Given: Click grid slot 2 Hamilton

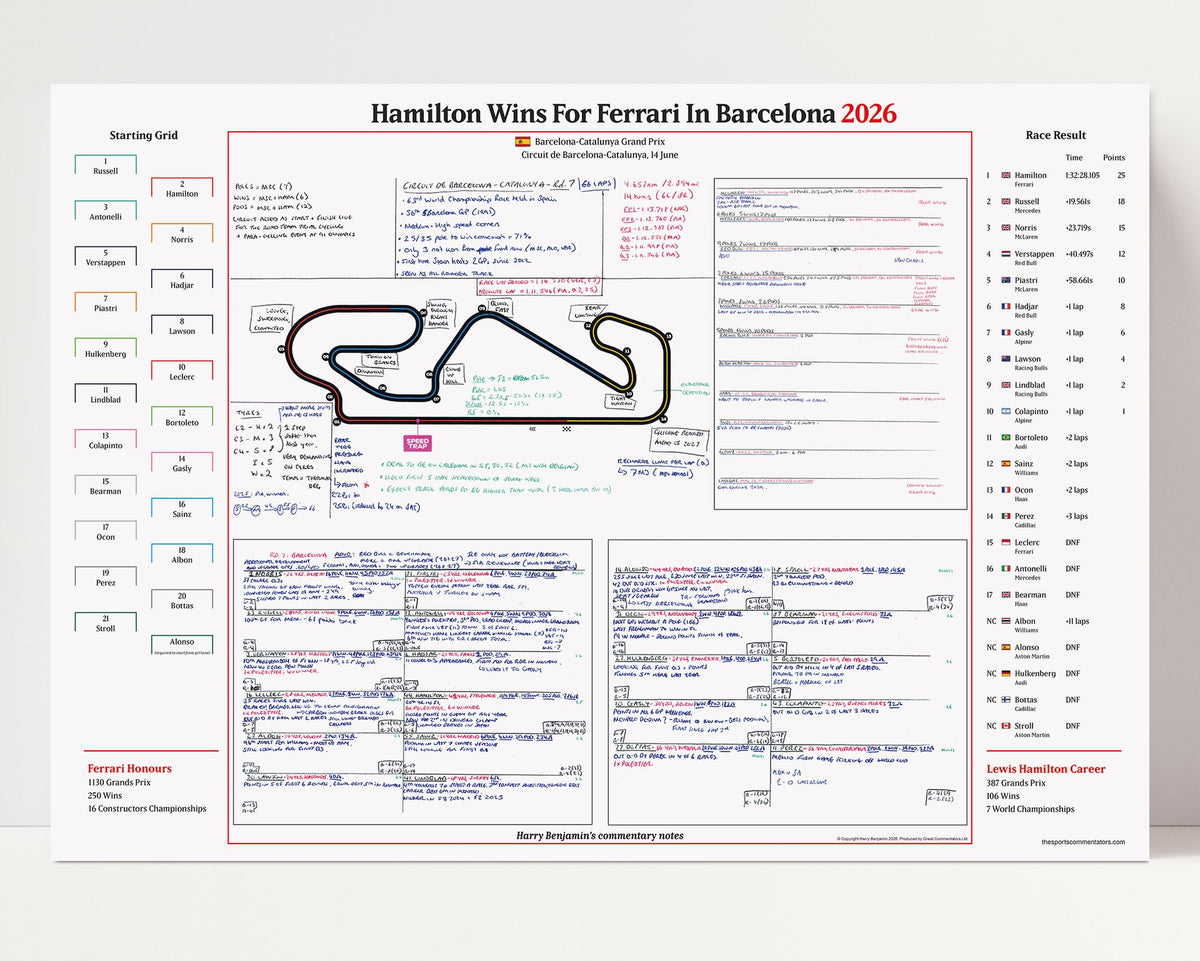Looking at the screenshot, I should [x=182, y=189].
